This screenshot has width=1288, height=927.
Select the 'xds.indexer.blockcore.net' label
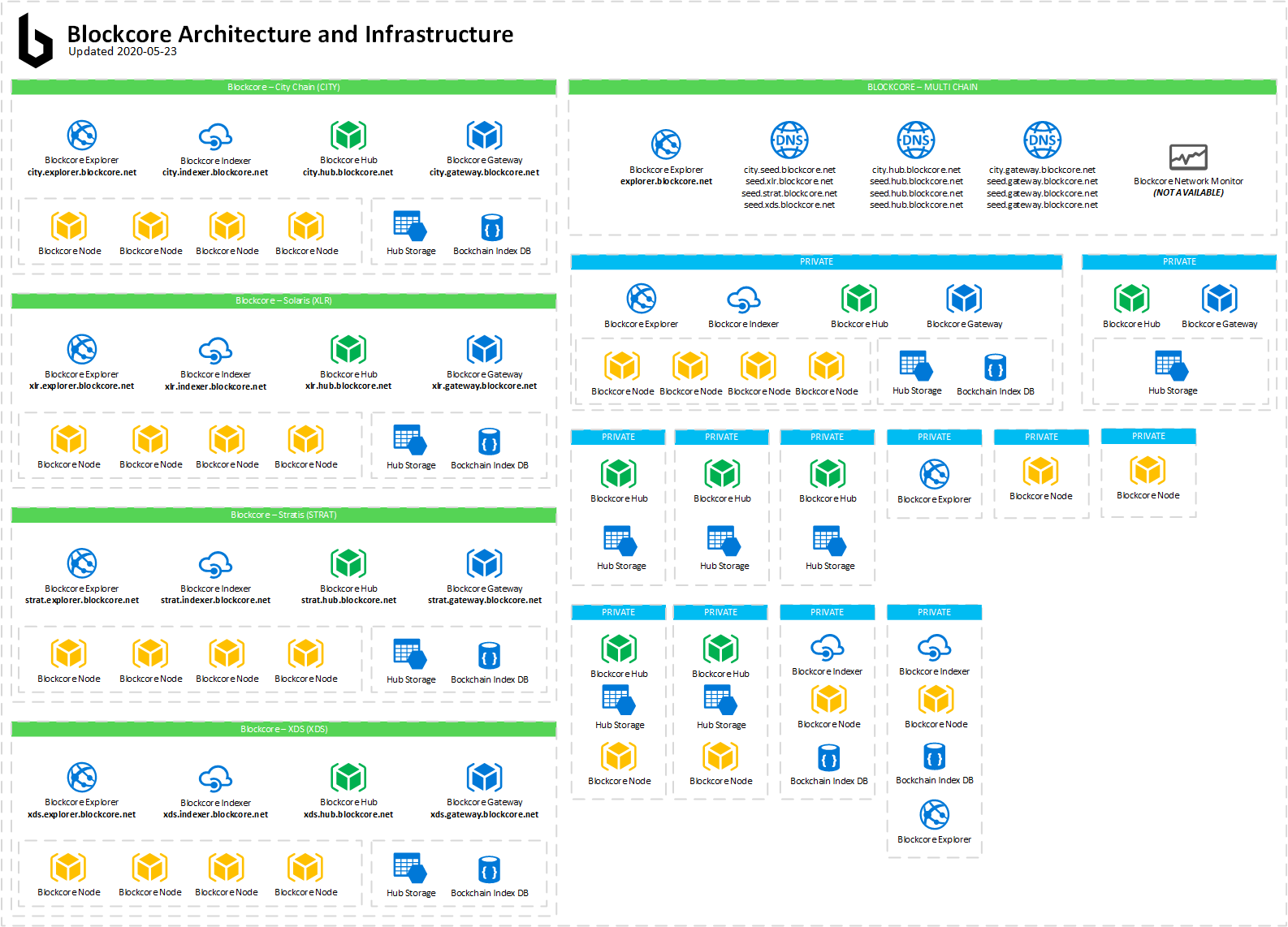[x=215, y=815]
